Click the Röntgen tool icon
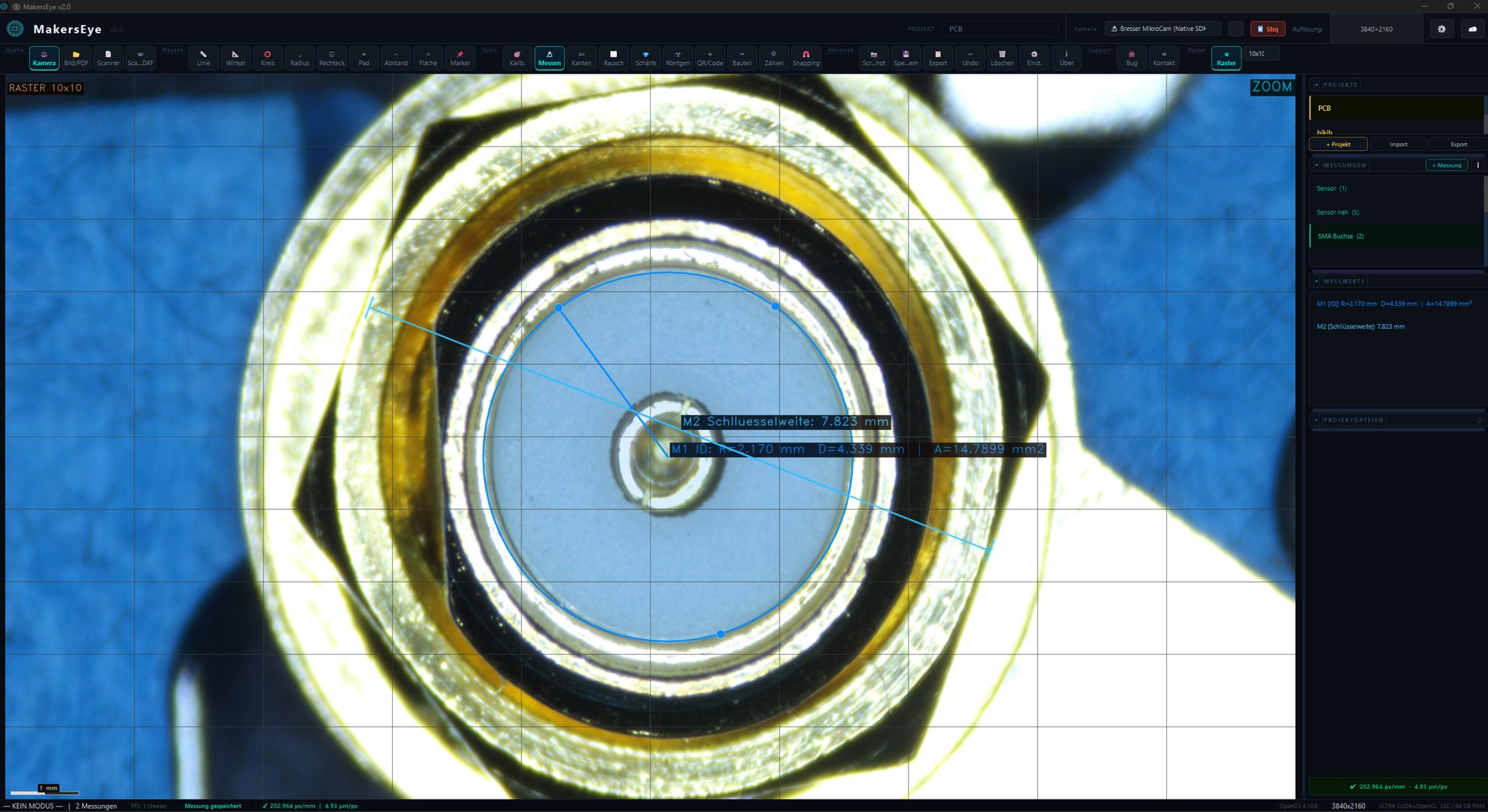Screen dimensions: 1488x812 [x=677, y=58]
